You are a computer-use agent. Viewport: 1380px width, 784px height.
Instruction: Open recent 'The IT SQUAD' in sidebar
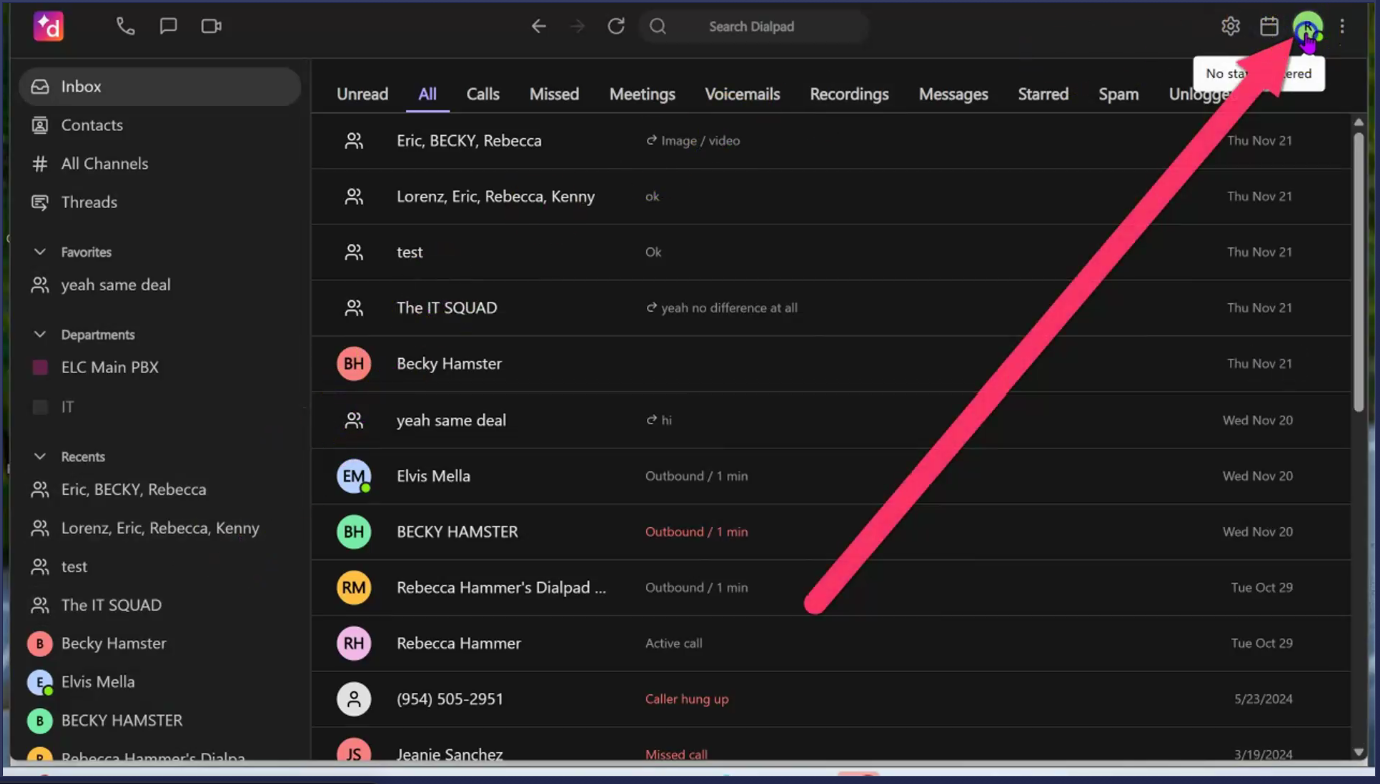coord(160,605)
